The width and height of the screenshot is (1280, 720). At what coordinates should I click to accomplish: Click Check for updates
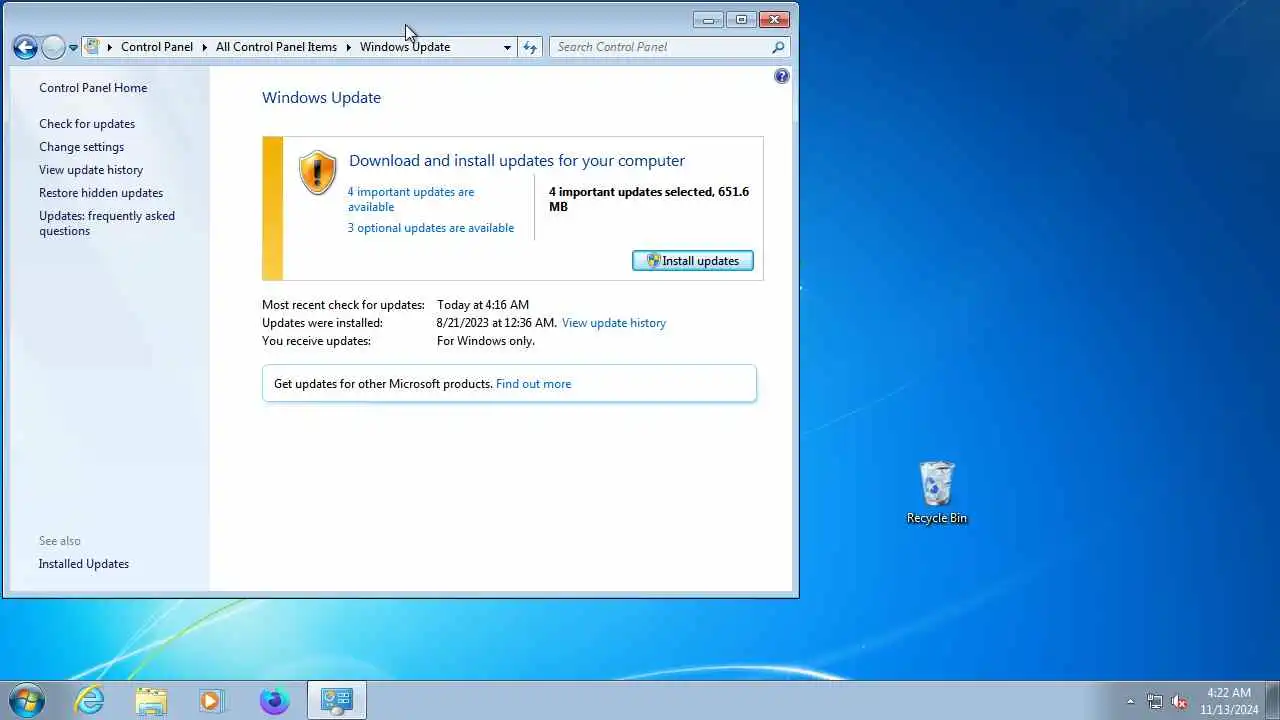[87, 124]
